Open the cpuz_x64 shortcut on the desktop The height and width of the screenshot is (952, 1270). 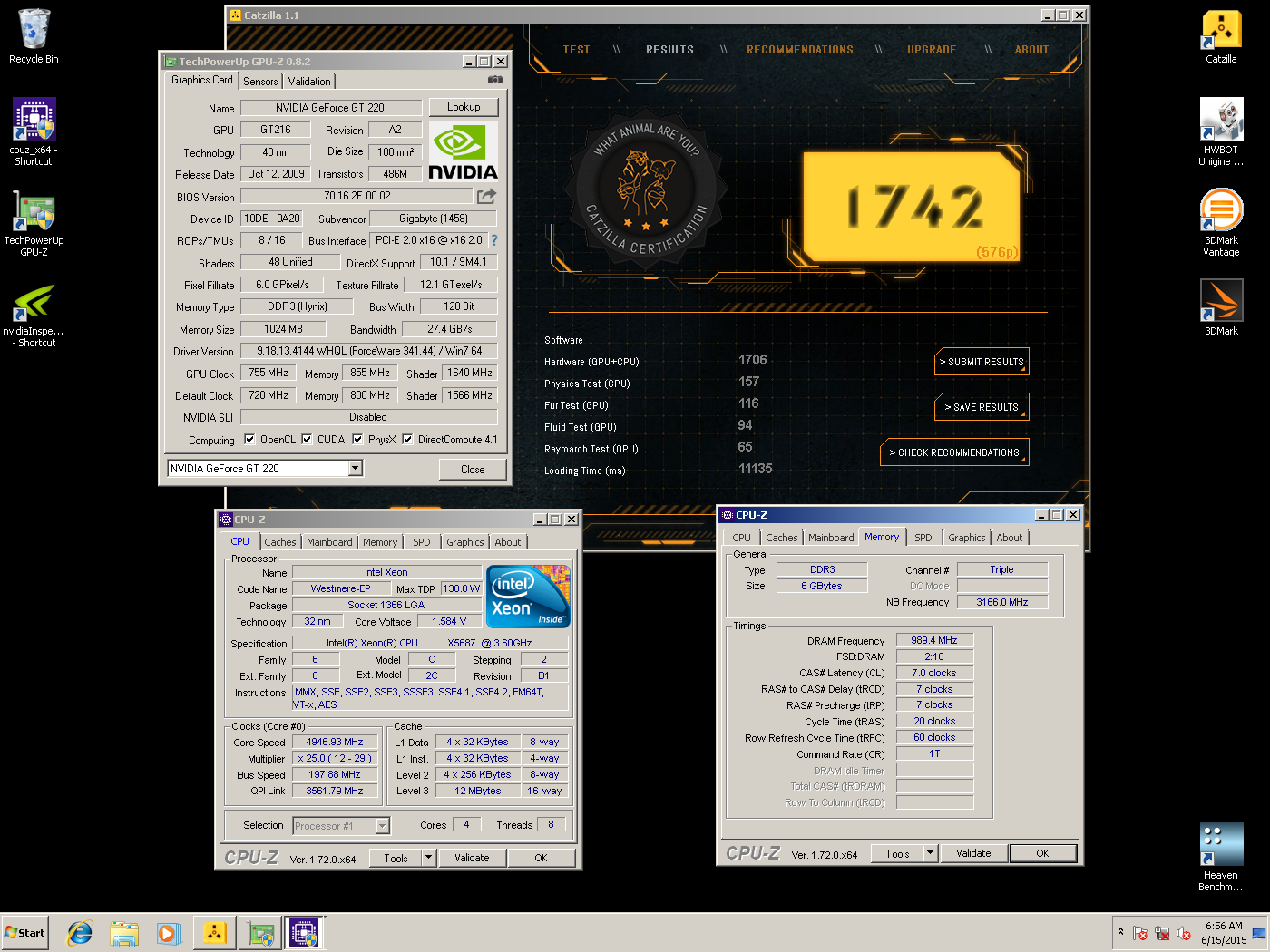34,131
